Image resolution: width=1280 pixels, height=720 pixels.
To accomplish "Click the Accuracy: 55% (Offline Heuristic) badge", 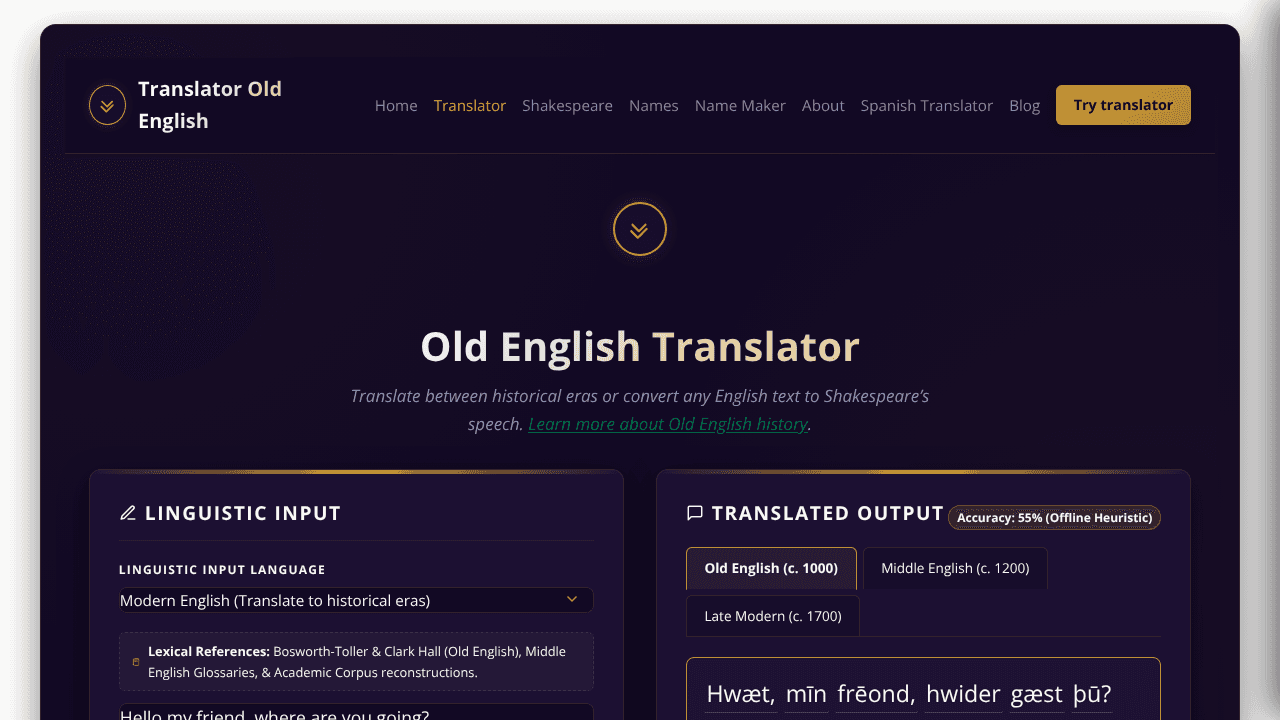I will click(x=1055, y=517).
